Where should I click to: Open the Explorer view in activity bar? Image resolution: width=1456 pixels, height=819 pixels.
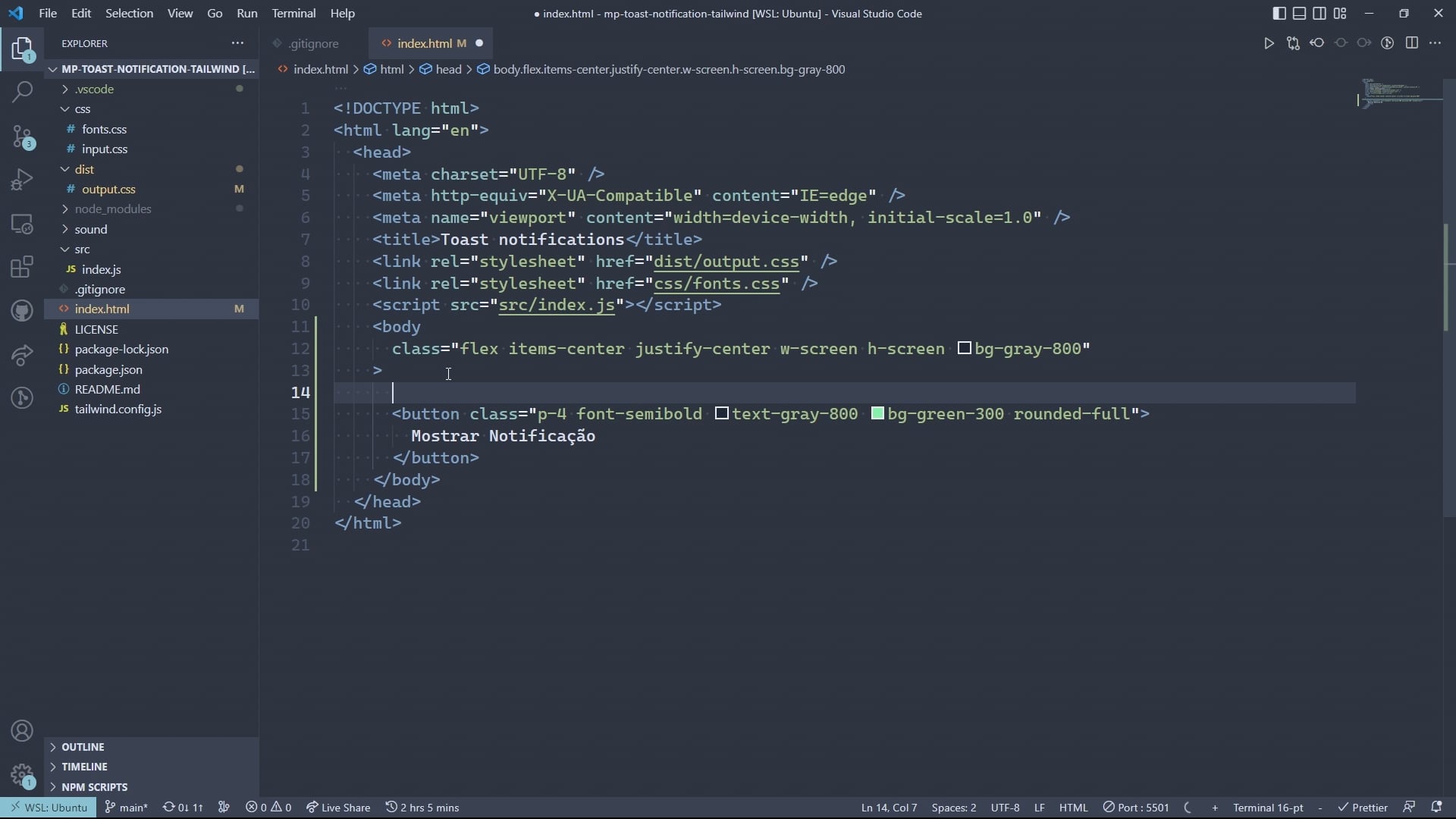point(22,50)
